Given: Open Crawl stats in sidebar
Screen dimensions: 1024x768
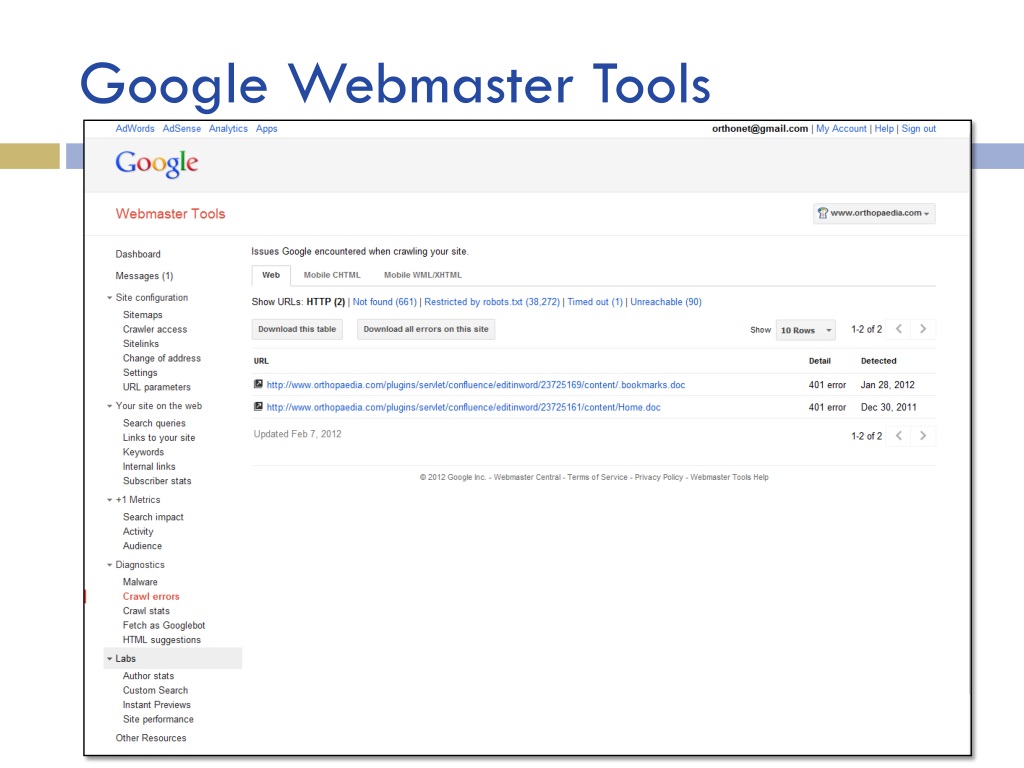Looking at the screenshot, I should pos(146,611).
